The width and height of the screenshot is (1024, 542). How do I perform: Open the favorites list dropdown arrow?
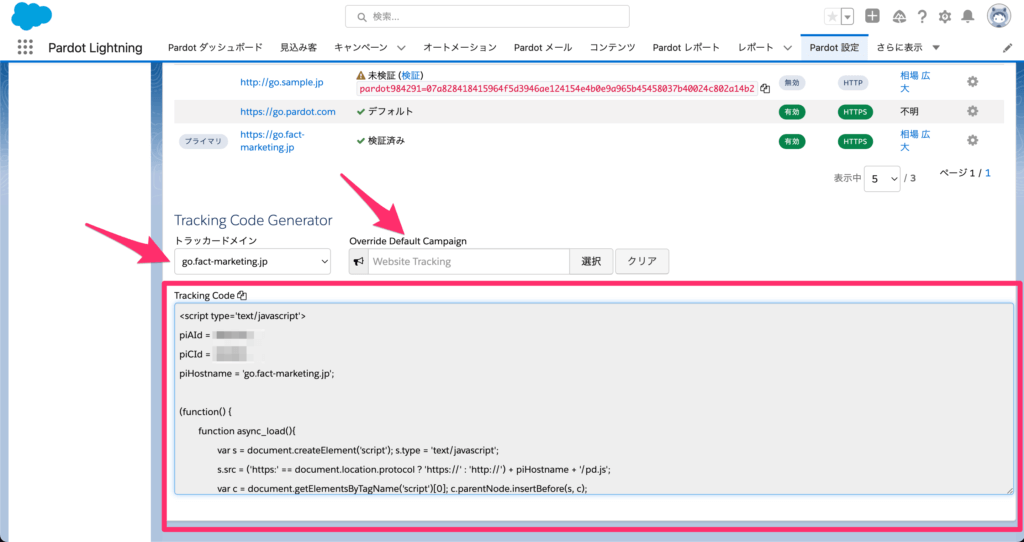[x=847, y=17]
